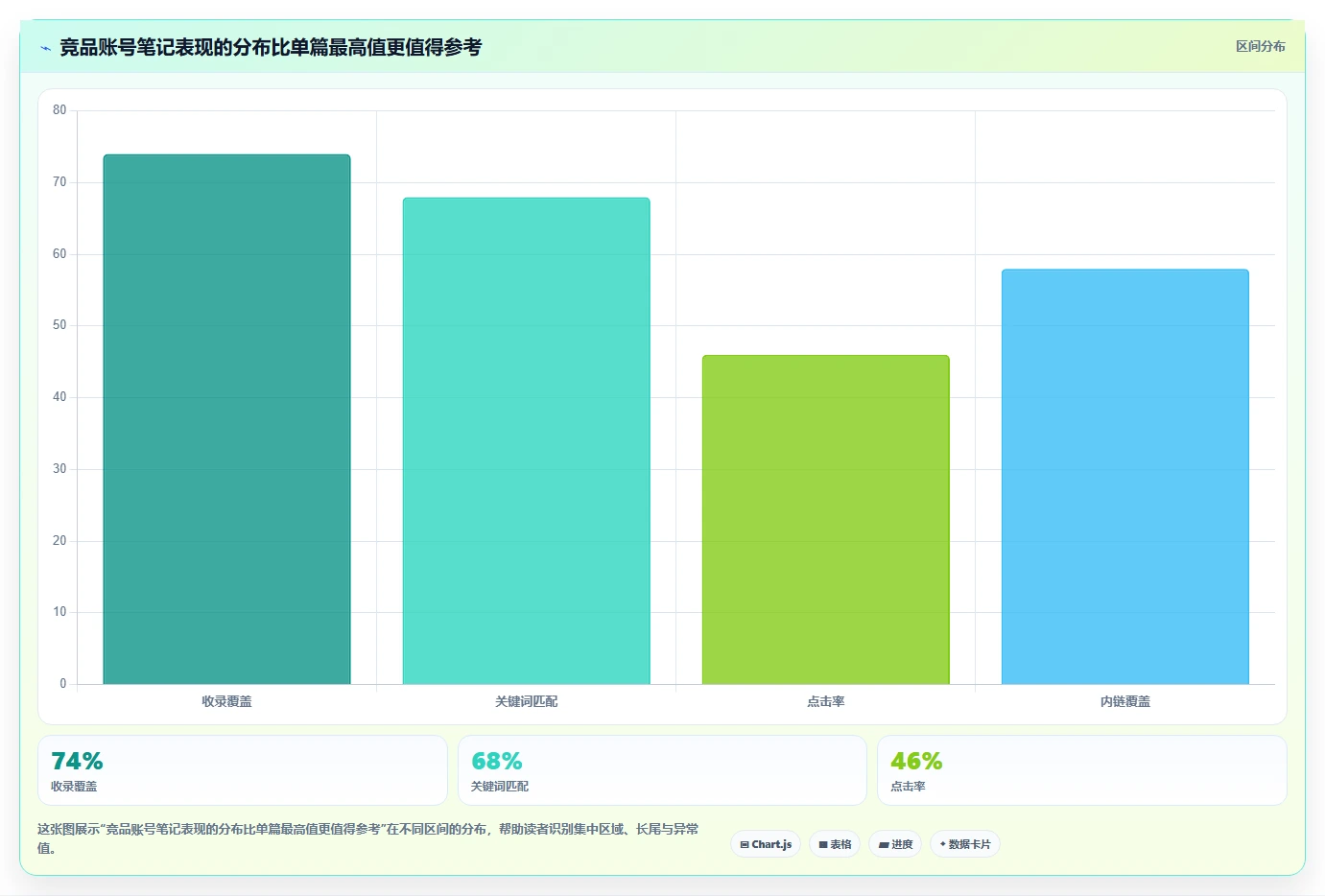The image size is (1325, 896).
Task: Click the 表格 tag chip
Action: point(835,844)
